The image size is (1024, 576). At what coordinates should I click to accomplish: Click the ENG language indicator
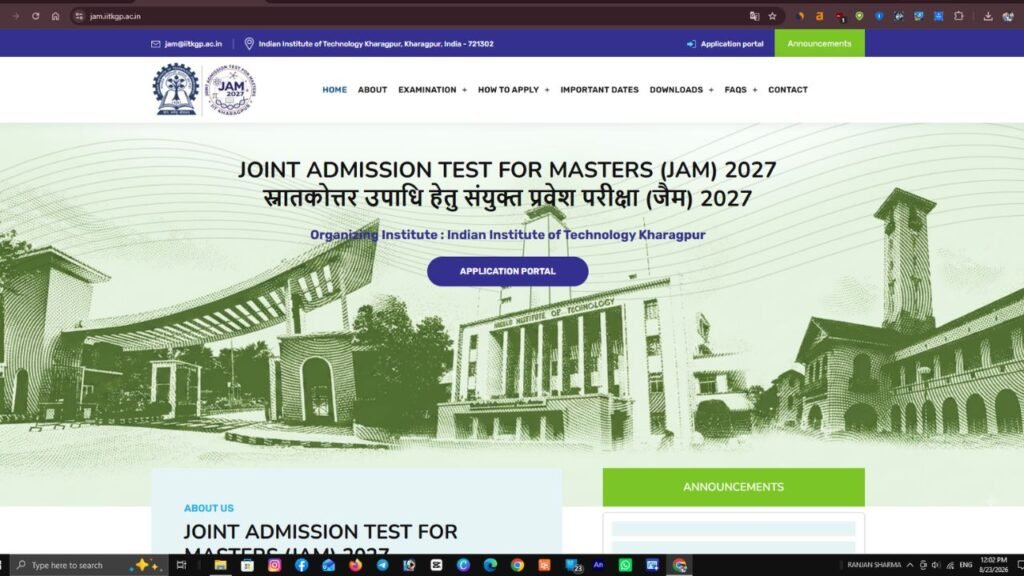966,565
